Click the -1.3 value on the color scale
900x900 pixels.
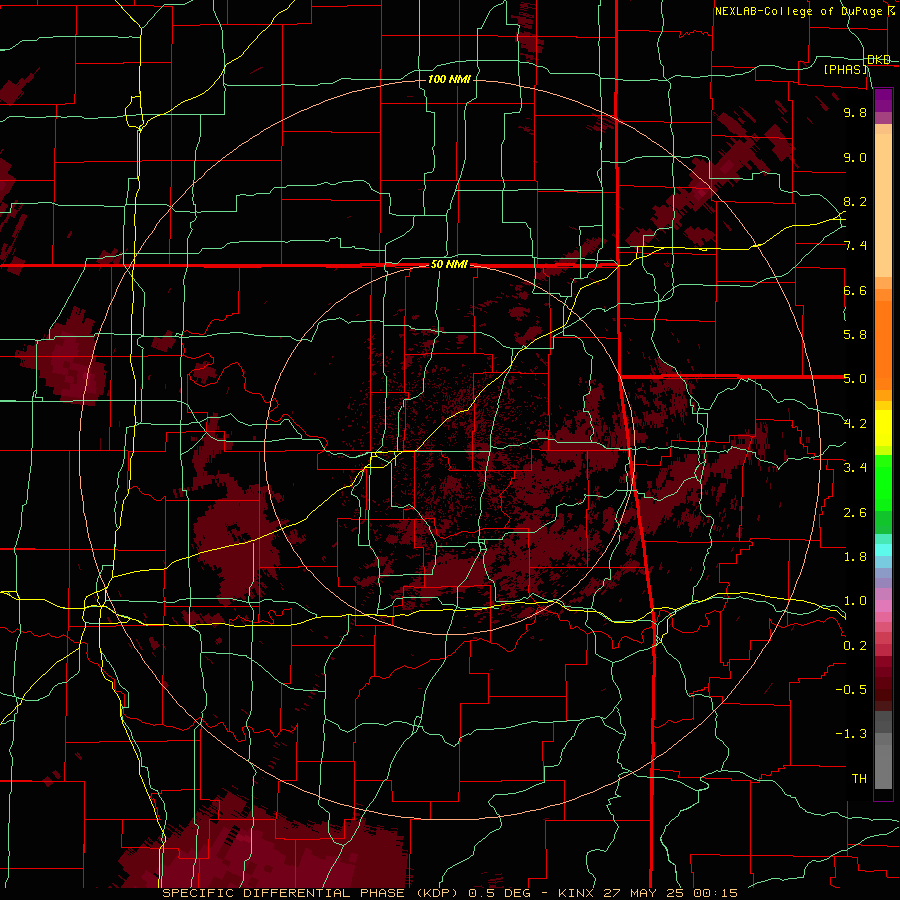pyautogui.click(x=851, y=734)
